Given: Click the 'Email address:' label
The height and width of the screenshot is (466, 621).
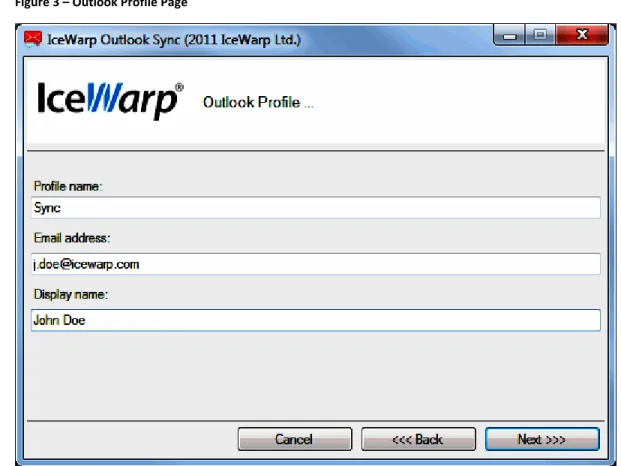Looking at the screenshot, I should click(72, 238).
